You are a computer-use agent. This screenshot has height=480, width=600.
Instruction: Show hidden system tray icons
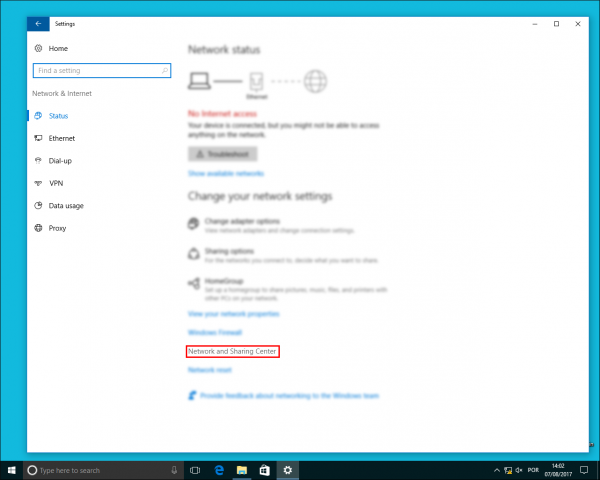click(x=497, y=470)
